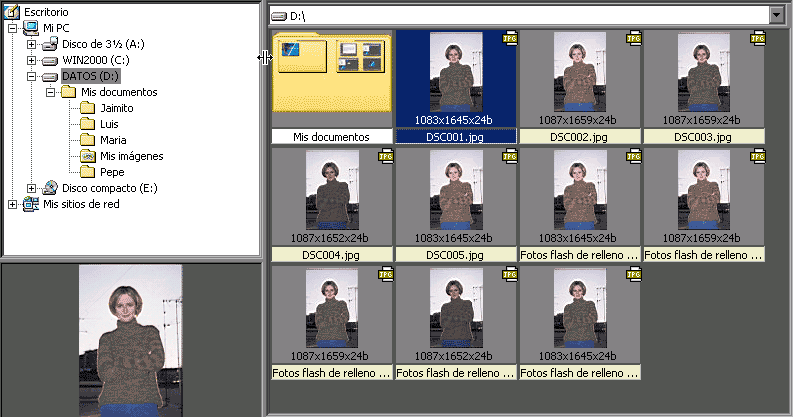Screen dimensions: 793x417
Task: Collapse the Mis documentos tree node
Action: point(51,92)
